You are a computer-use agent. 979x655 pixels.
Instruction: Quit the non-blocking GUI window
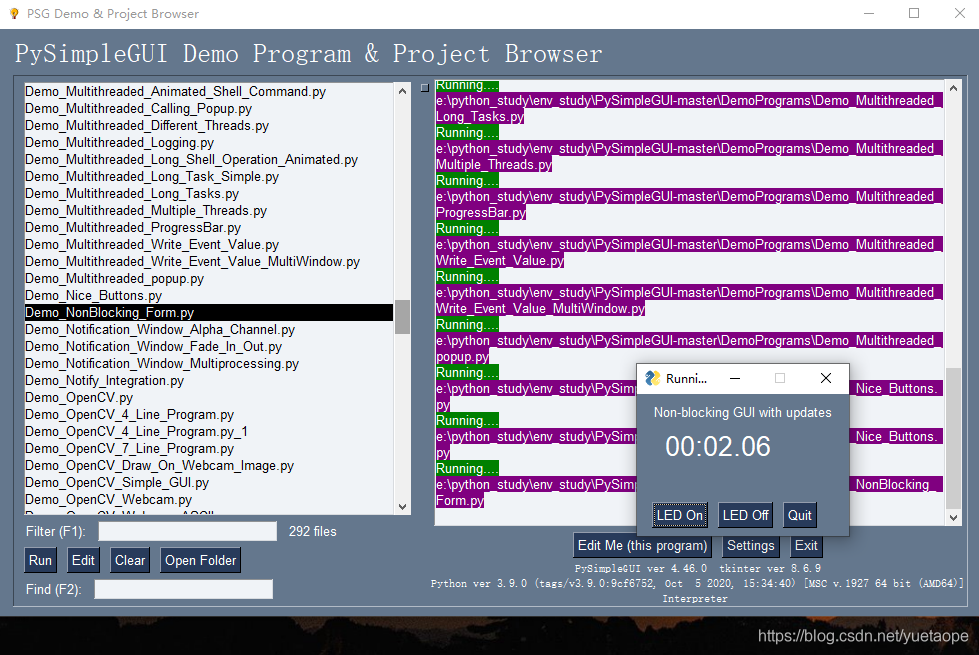800,515
